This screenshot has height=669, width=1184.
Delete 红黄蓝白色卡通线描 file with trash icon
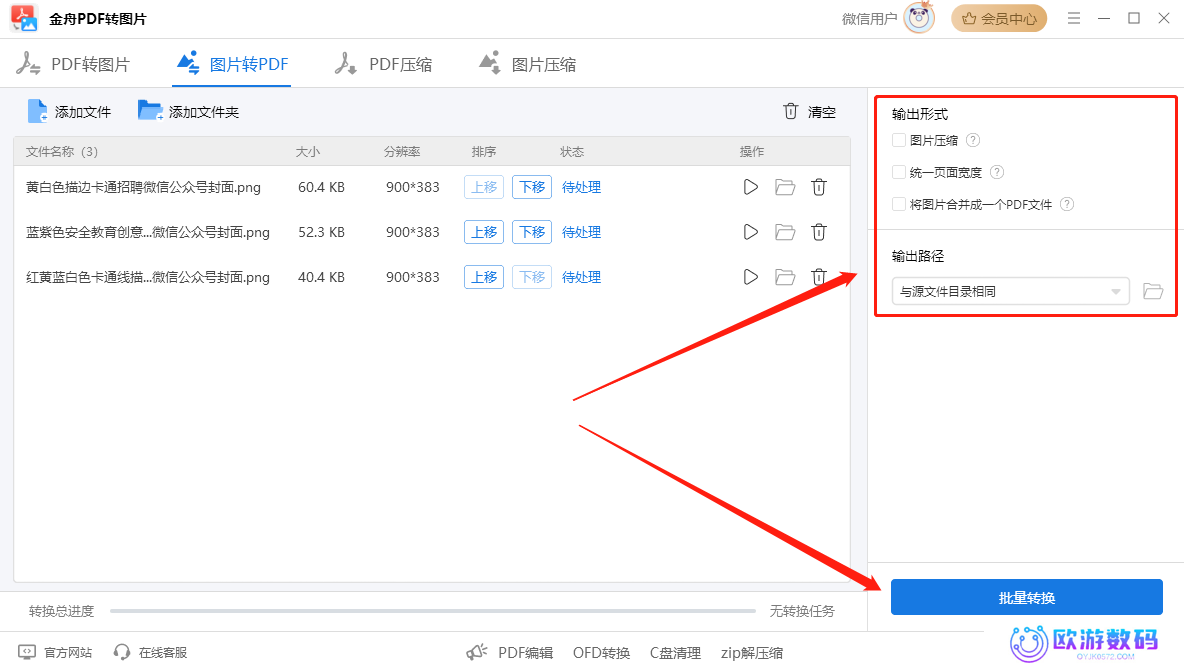(819, 277)
